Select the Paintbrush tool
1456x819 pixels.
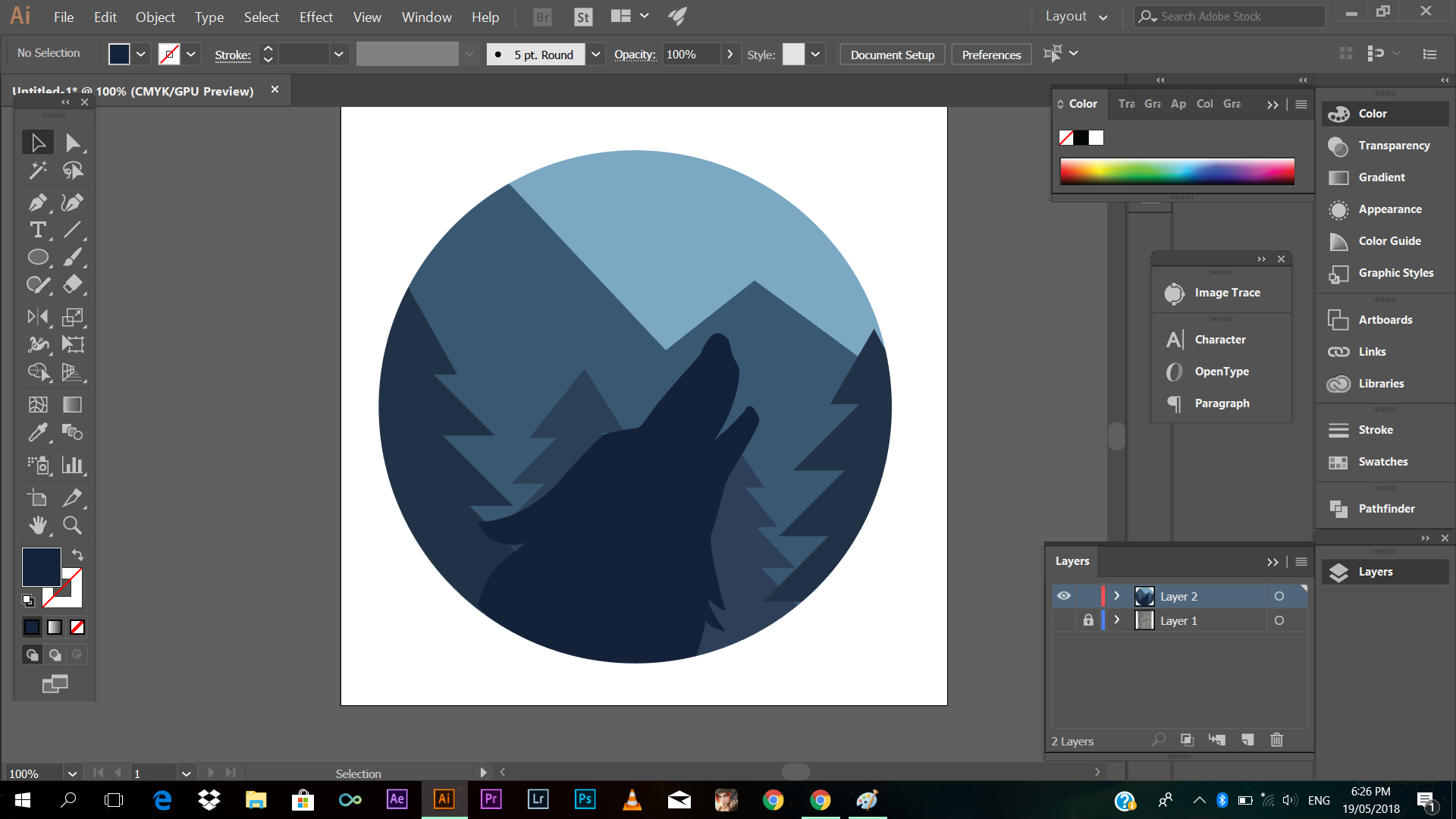[73, 257]
